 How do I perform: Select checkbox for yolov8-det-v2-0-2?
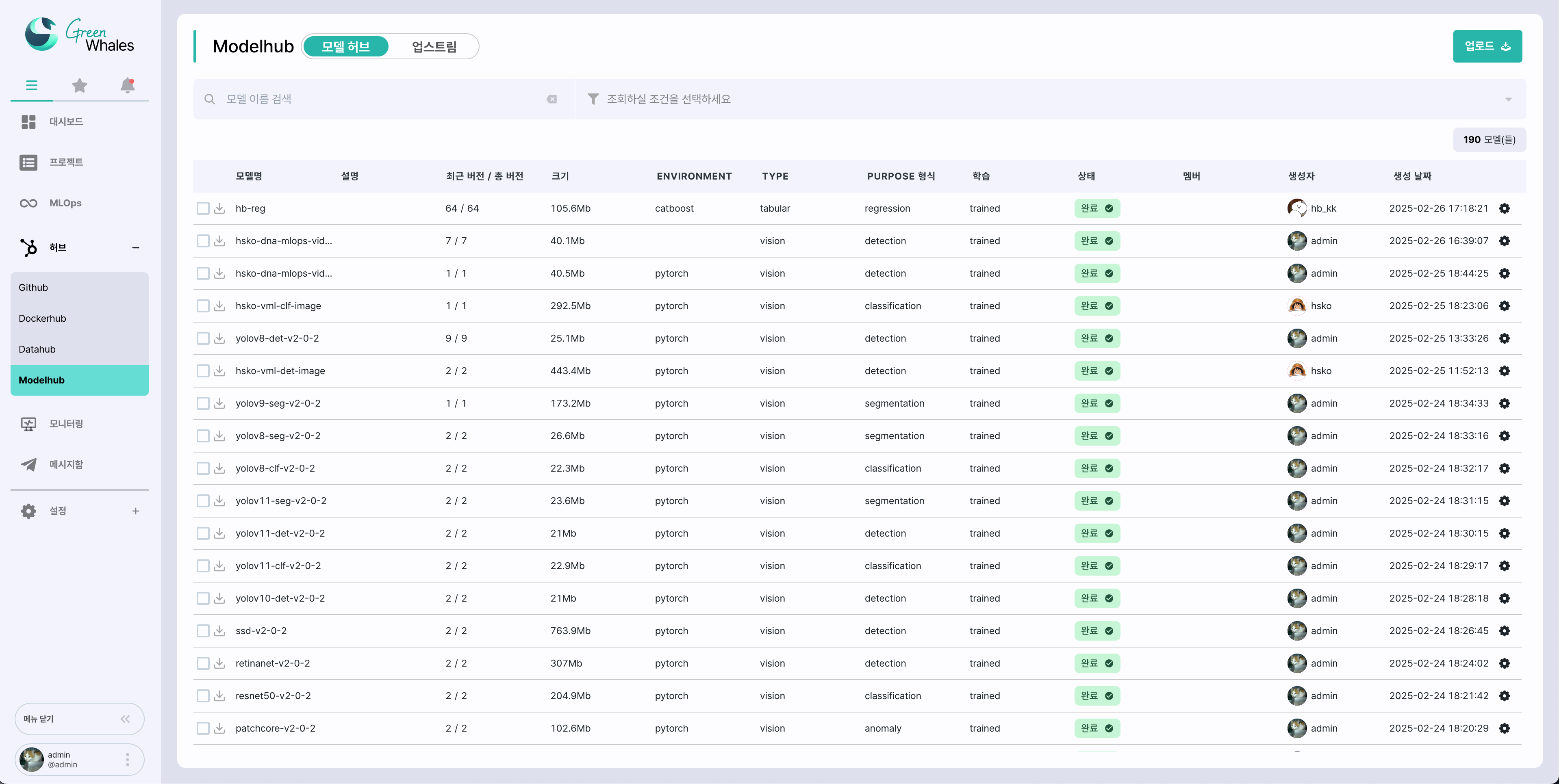click(x=203, y=338)
